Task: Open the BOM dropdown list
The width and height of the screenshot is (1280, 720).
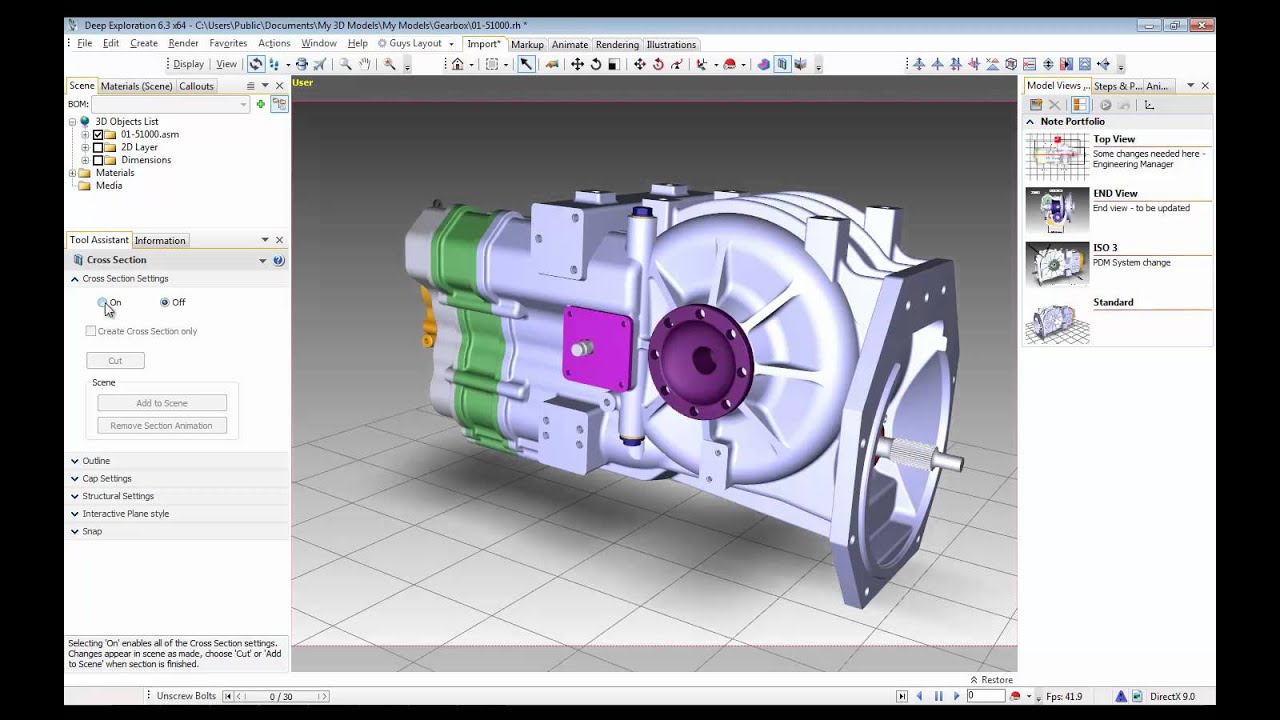Action: pyautogui.click(x=243, y=104)
